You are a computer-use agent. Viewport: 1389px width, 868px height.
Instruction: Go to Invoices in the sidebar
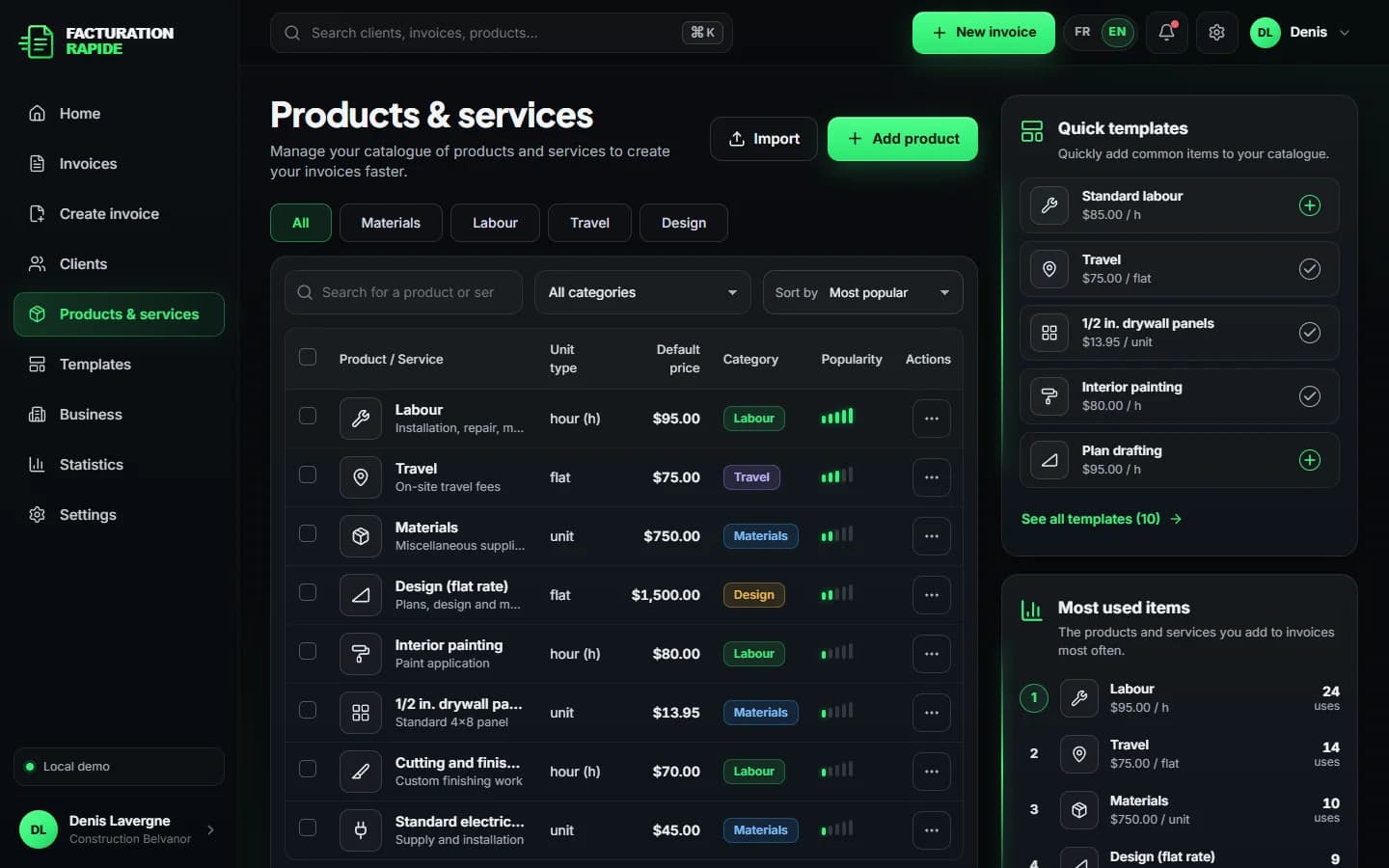click(x=120, y=164)
